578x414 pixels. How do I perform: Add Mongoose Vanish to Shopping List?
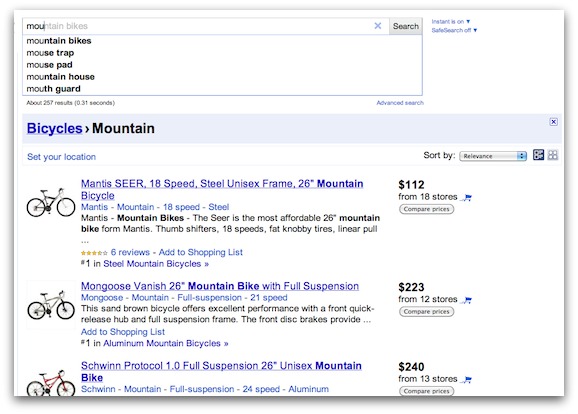pos(123,332)
